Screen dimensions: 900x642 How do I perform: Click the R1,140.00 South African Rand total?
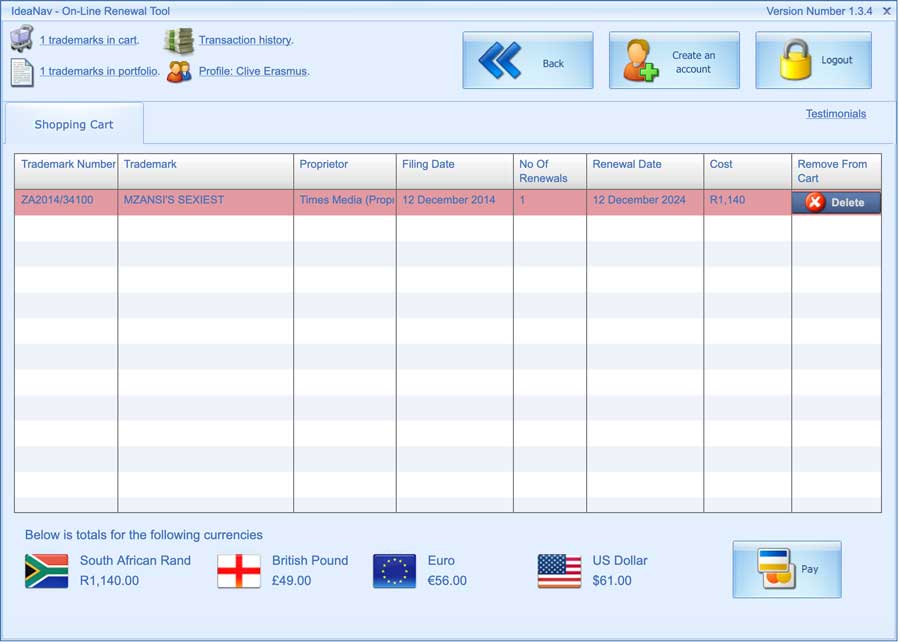coord(110,581)
